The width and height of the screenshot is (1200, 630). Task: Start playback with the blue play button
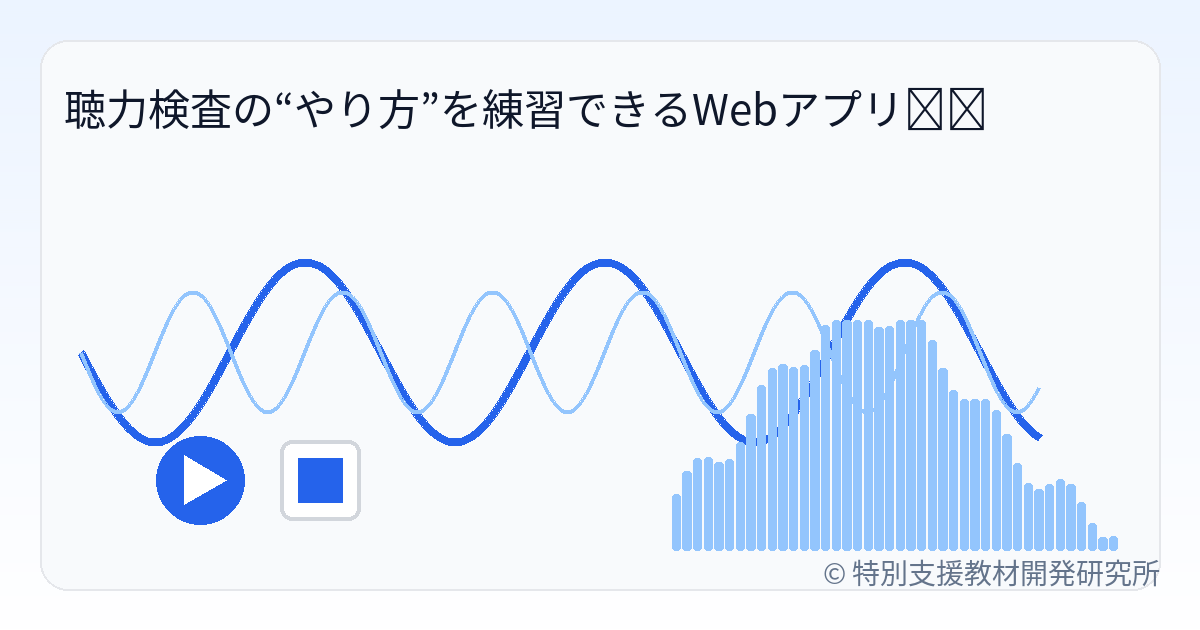[201, 480]
